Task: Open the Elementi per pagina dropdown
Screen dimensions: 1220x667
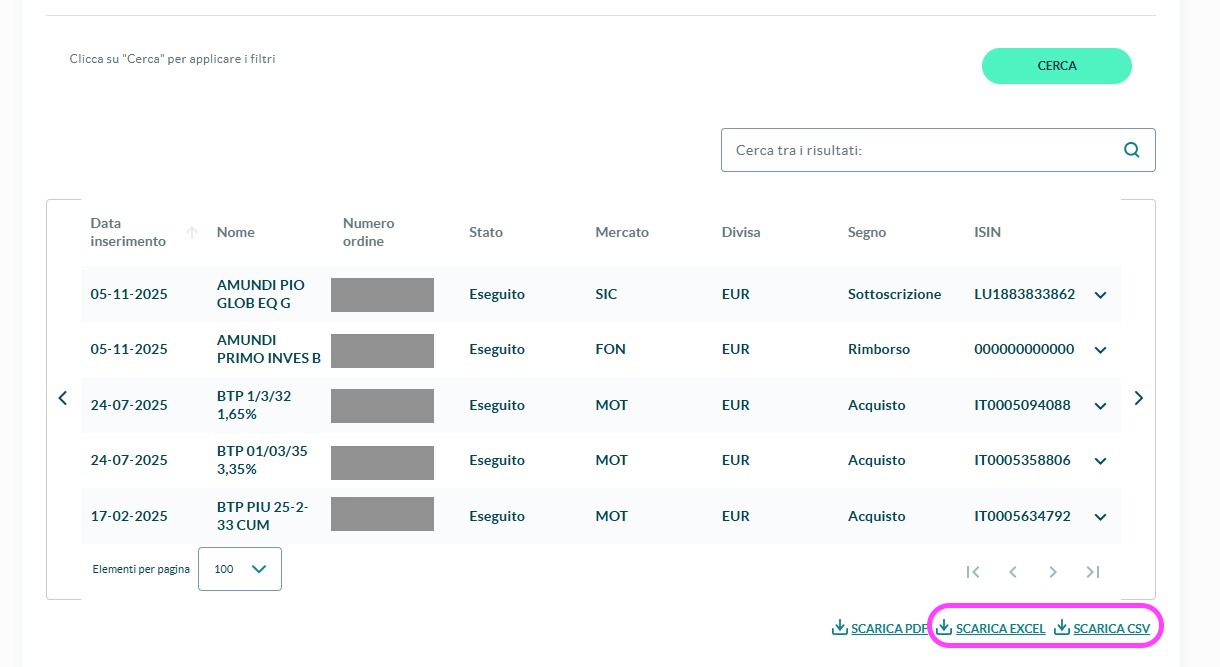Action: 240,569
